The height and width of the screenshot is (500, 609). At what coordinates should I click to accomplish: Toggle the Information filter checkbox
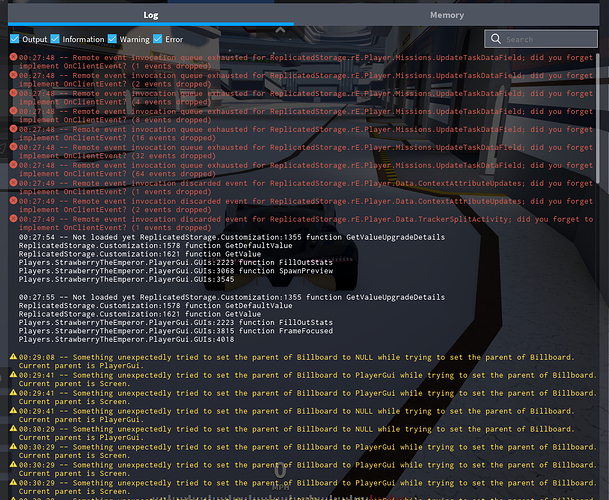tap(55, 39)
